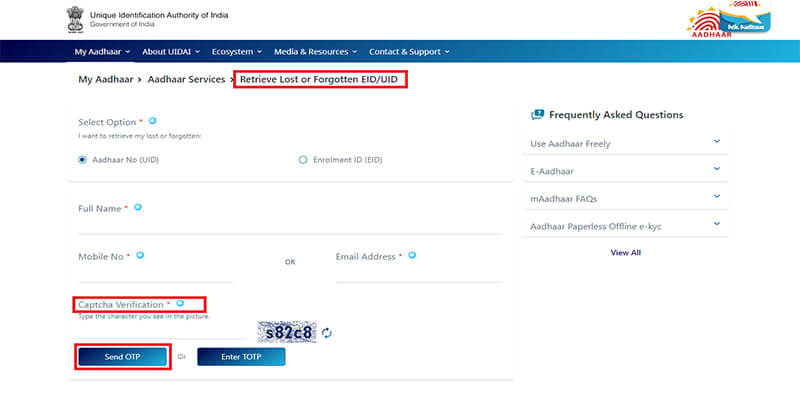Expand the mAadhaar FAQs section
Screen dimensions: 800x400
pyautogui.click(x=626, y=198)
